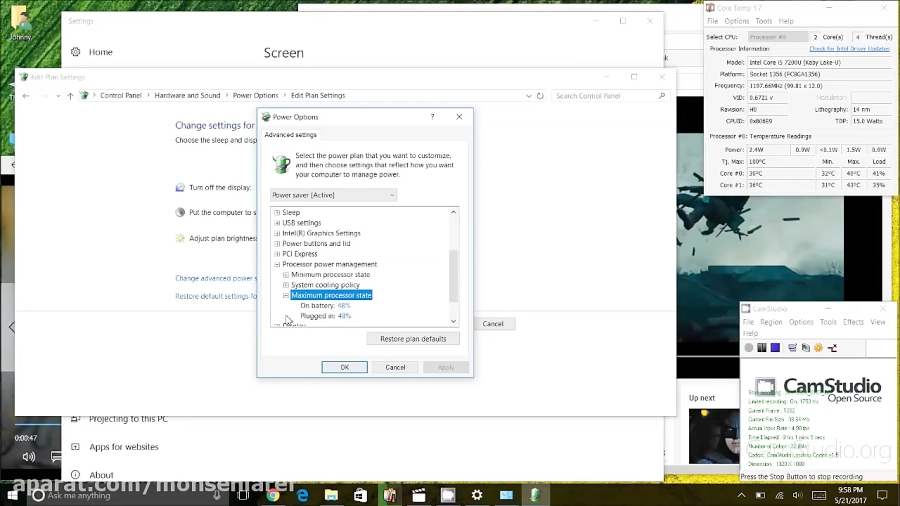Expand Intel(R) Graphics Settings node
The width and height of the screenshot is (900, 506).
coord(277,233)
